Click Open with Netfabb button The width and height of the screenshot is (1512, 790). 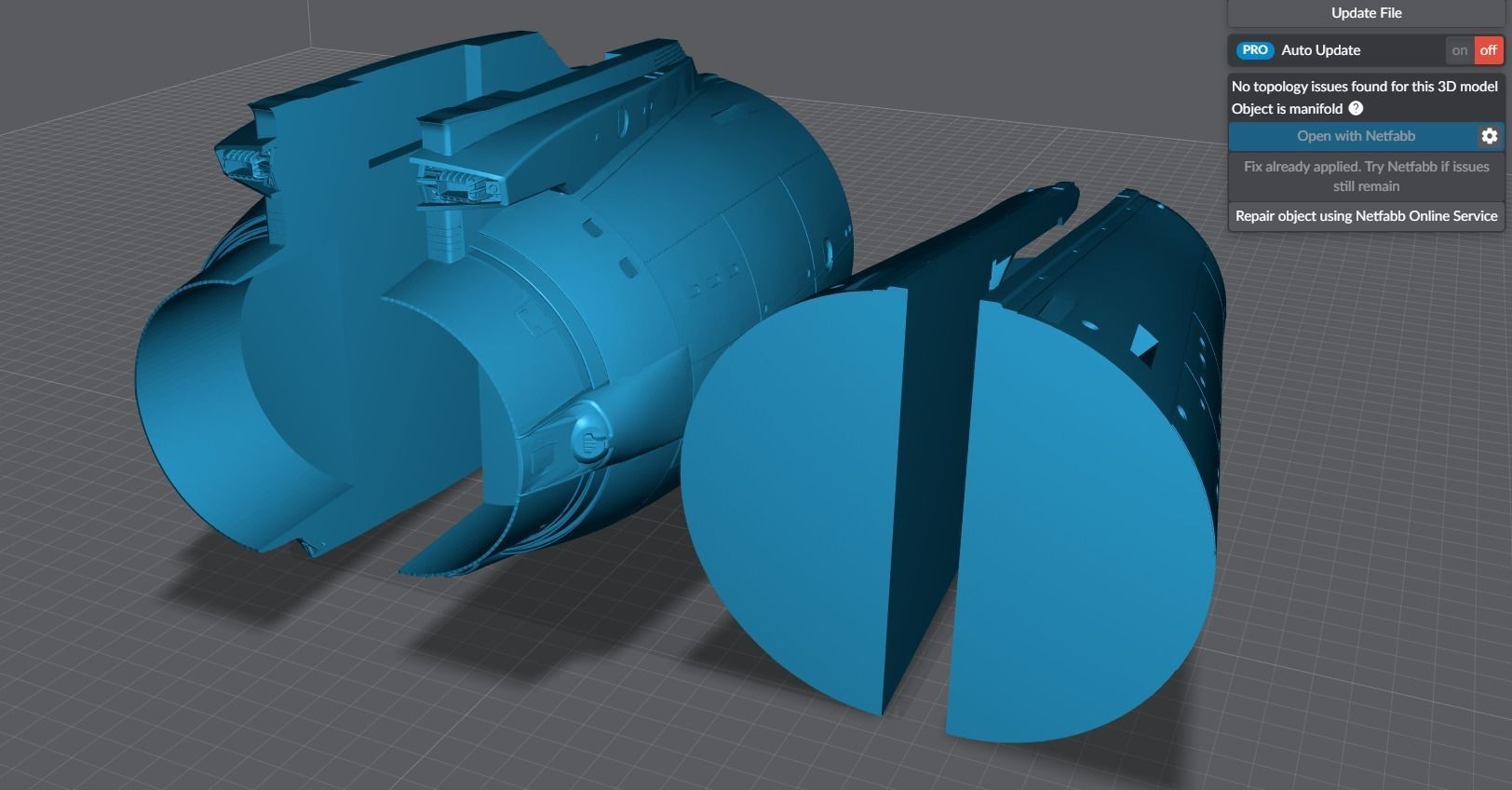1356,136
